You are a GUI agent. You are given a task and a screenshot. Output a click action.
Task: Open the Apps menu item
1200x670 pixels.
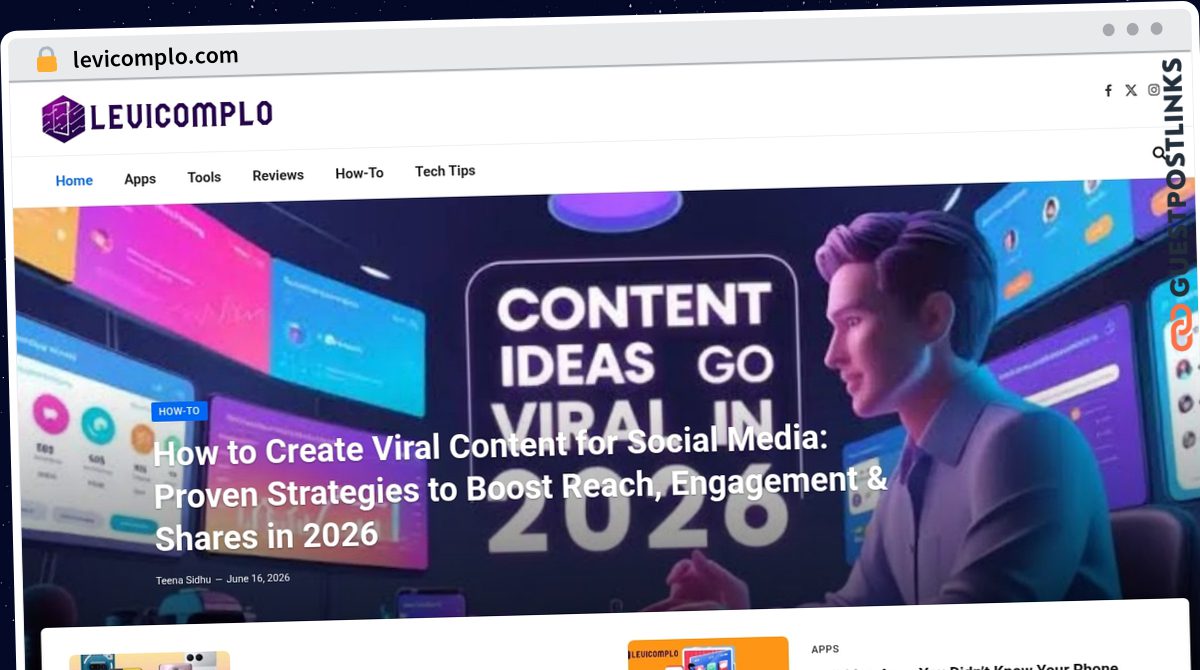coord(140,179)
